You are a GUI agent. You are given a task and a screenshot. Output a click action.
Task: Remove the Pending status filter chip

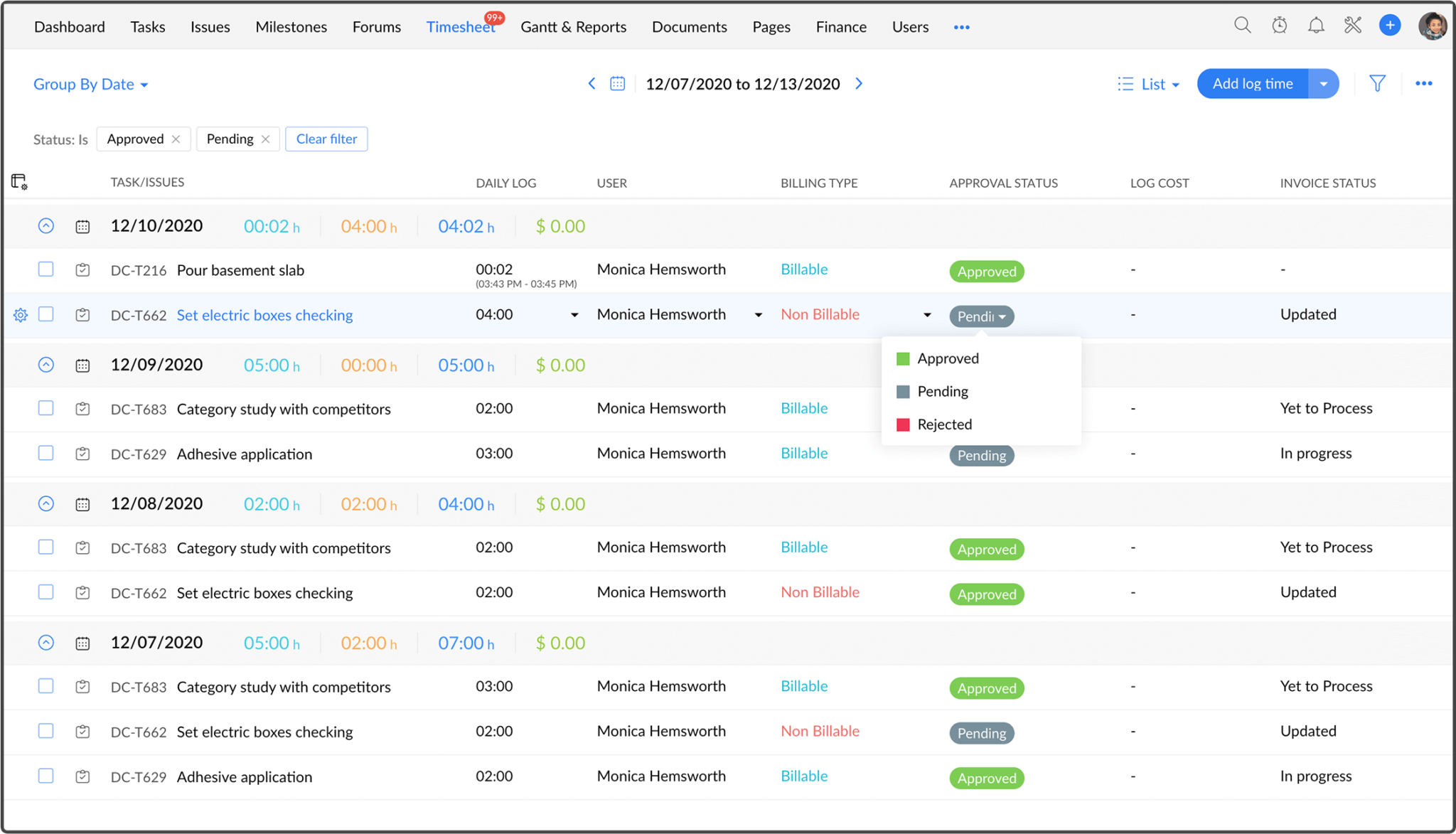tap(266, 139)
